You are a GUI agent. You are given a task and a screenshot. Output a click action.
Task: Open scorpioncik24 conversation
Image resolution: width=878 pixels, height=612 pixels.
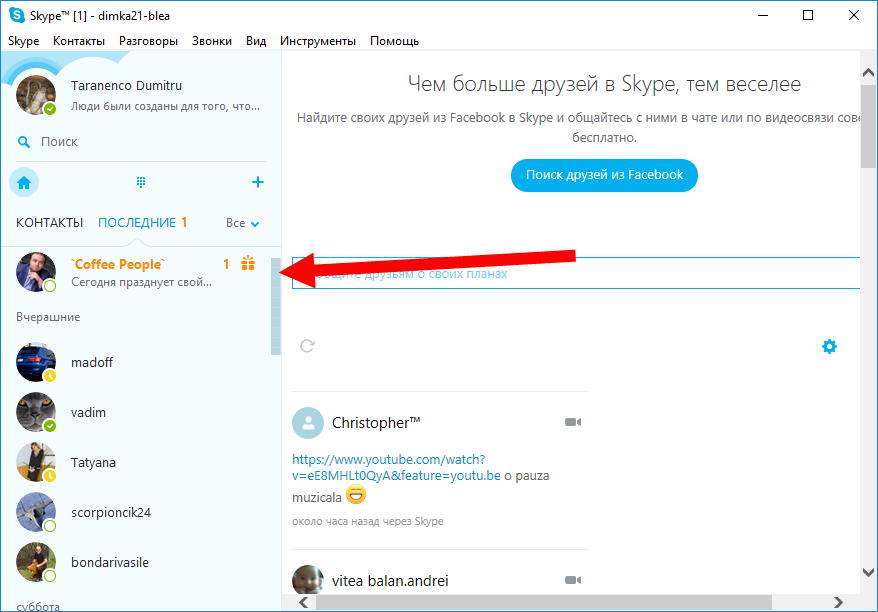coord(136,512)
